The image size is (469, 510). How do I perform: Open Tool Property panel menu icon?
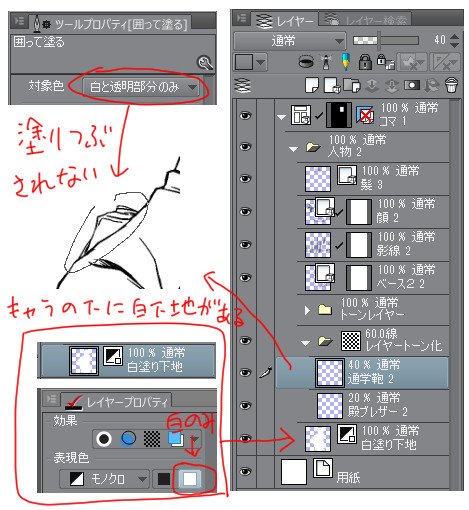pos(19,21)
